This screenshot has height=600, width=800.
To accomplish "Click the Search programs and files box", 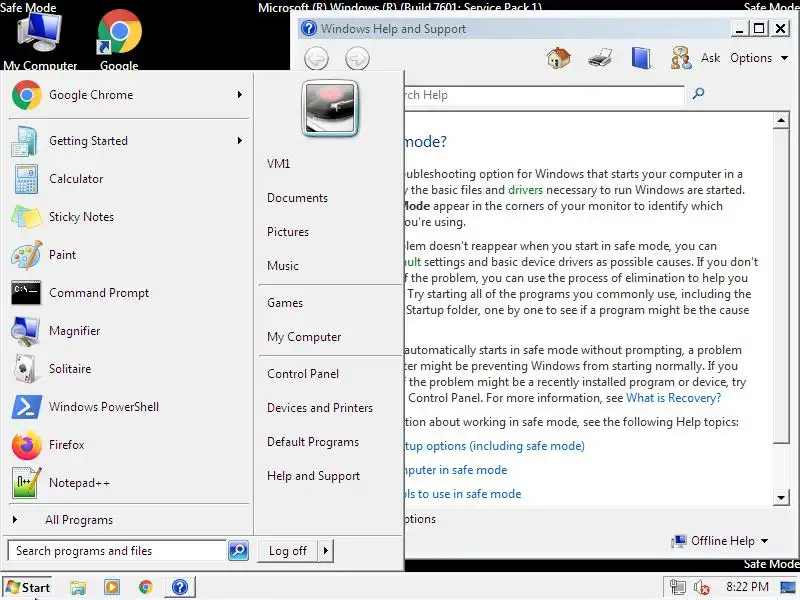I will [117, 551].
